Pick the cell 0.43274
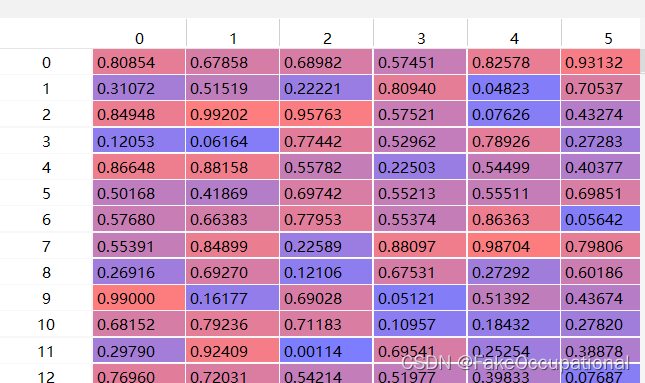Image resolution: width=645 pixels, height=383 pixels. [x=601, y=114]
